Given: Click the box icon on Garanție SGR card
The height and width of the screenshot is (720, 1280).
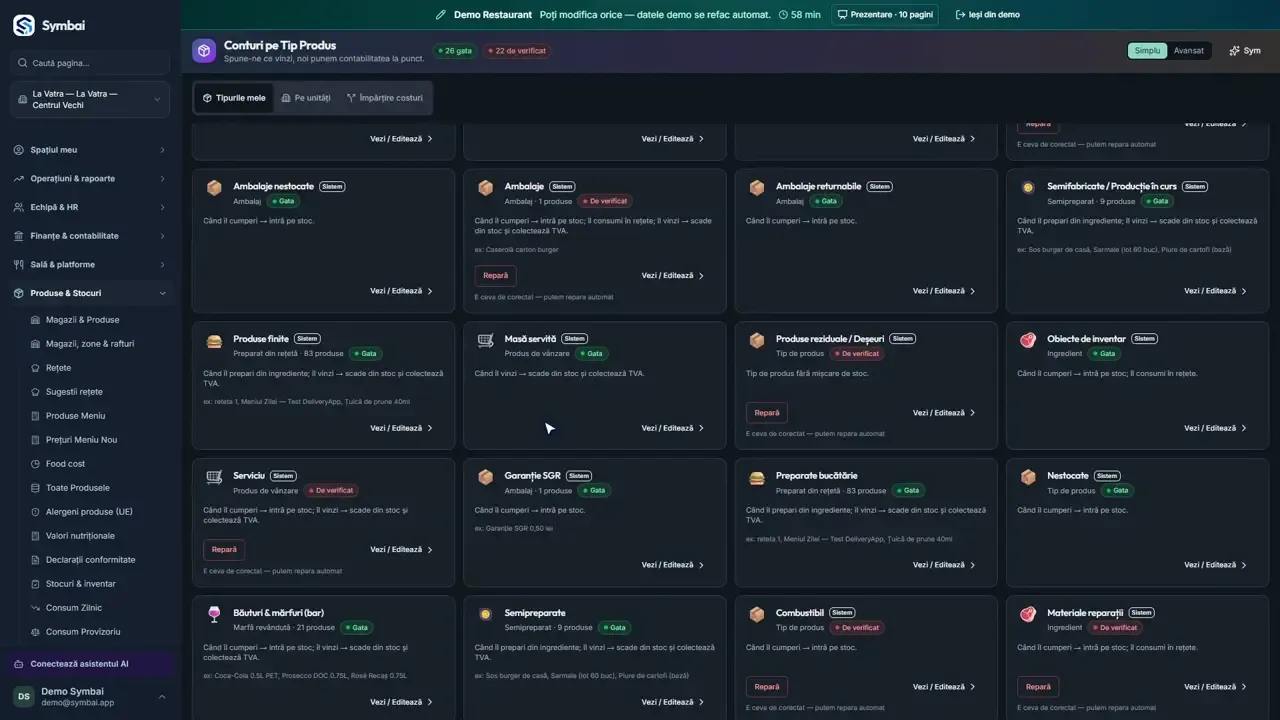Looking at the screenshot, I should (485, 477).
